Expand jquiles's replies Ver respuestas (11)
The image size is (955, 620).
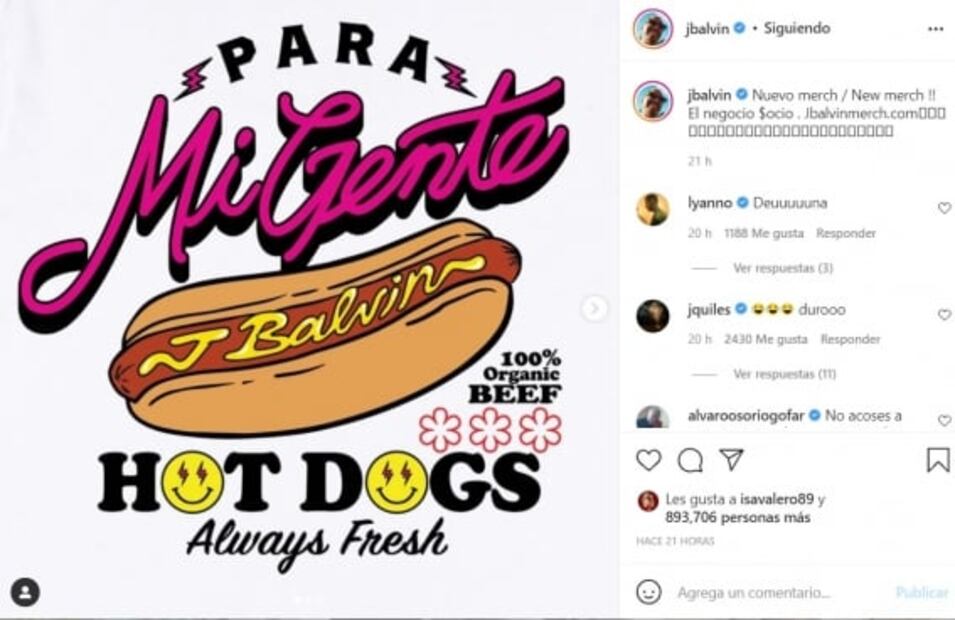pos(784,373)
